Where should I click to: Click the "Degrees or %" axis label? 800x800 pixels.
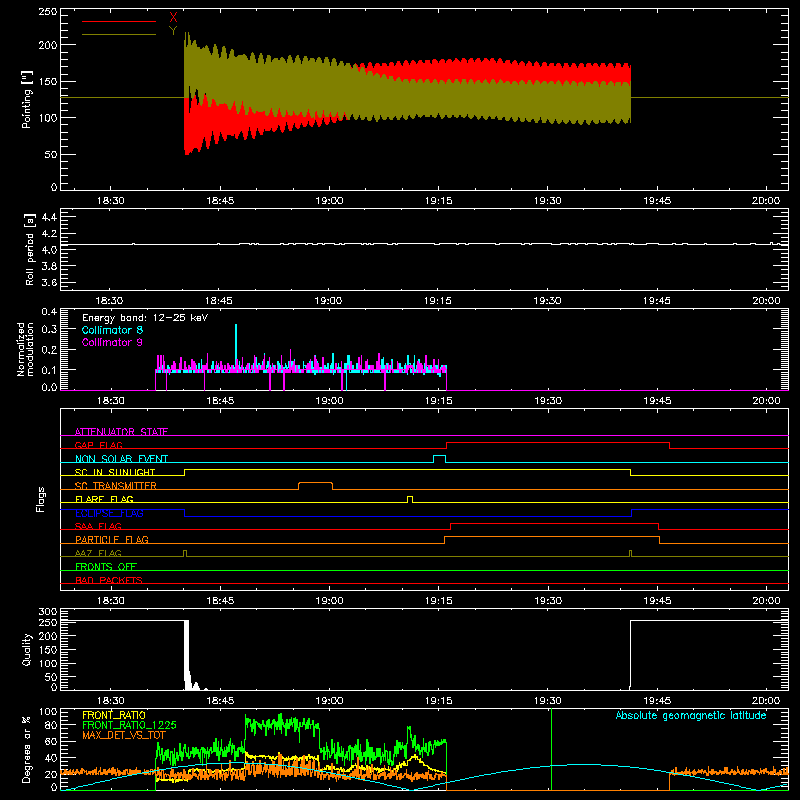tap(27, 749)
